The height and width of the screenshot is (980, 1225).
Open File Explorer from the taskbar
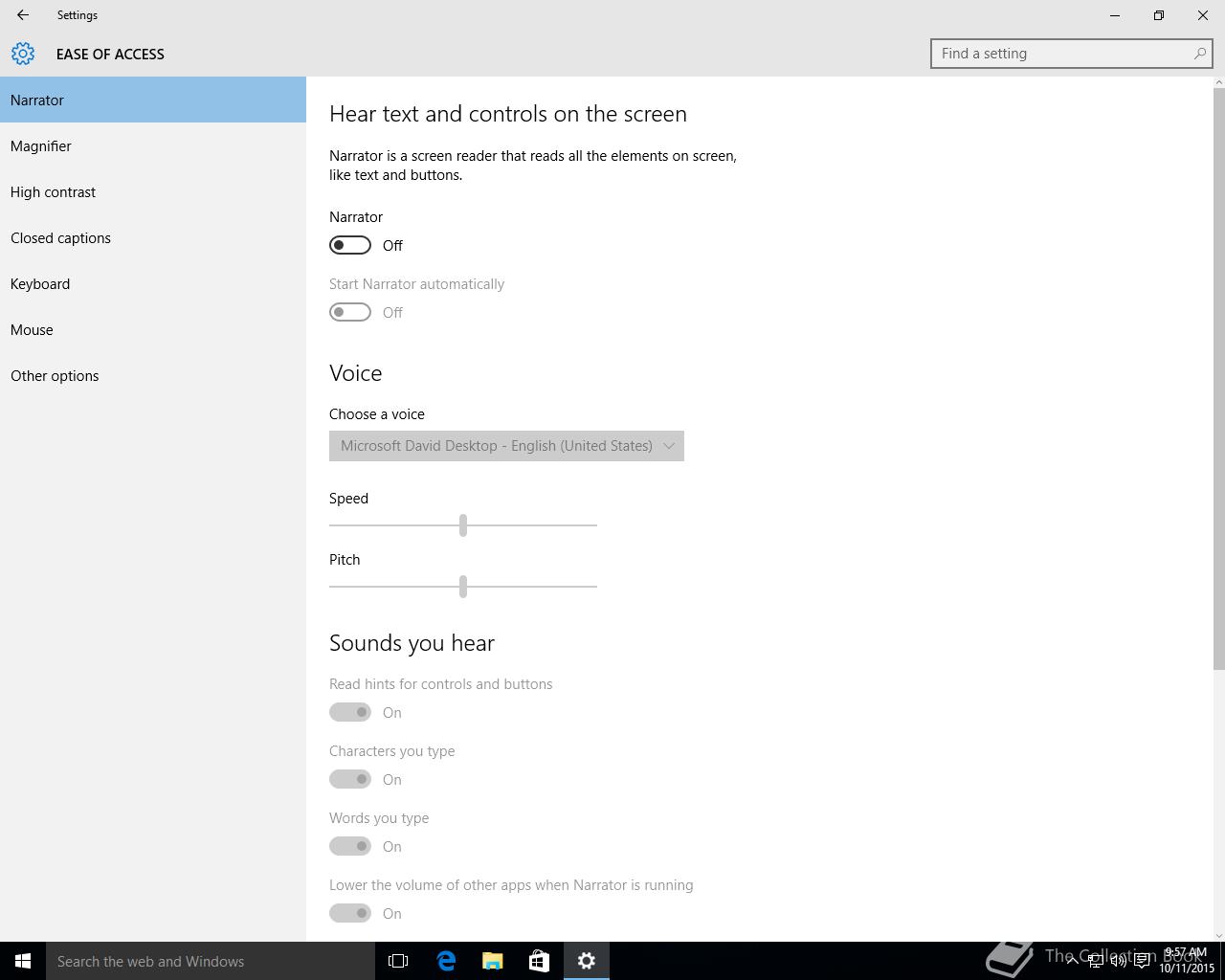[x=493, y=961]
